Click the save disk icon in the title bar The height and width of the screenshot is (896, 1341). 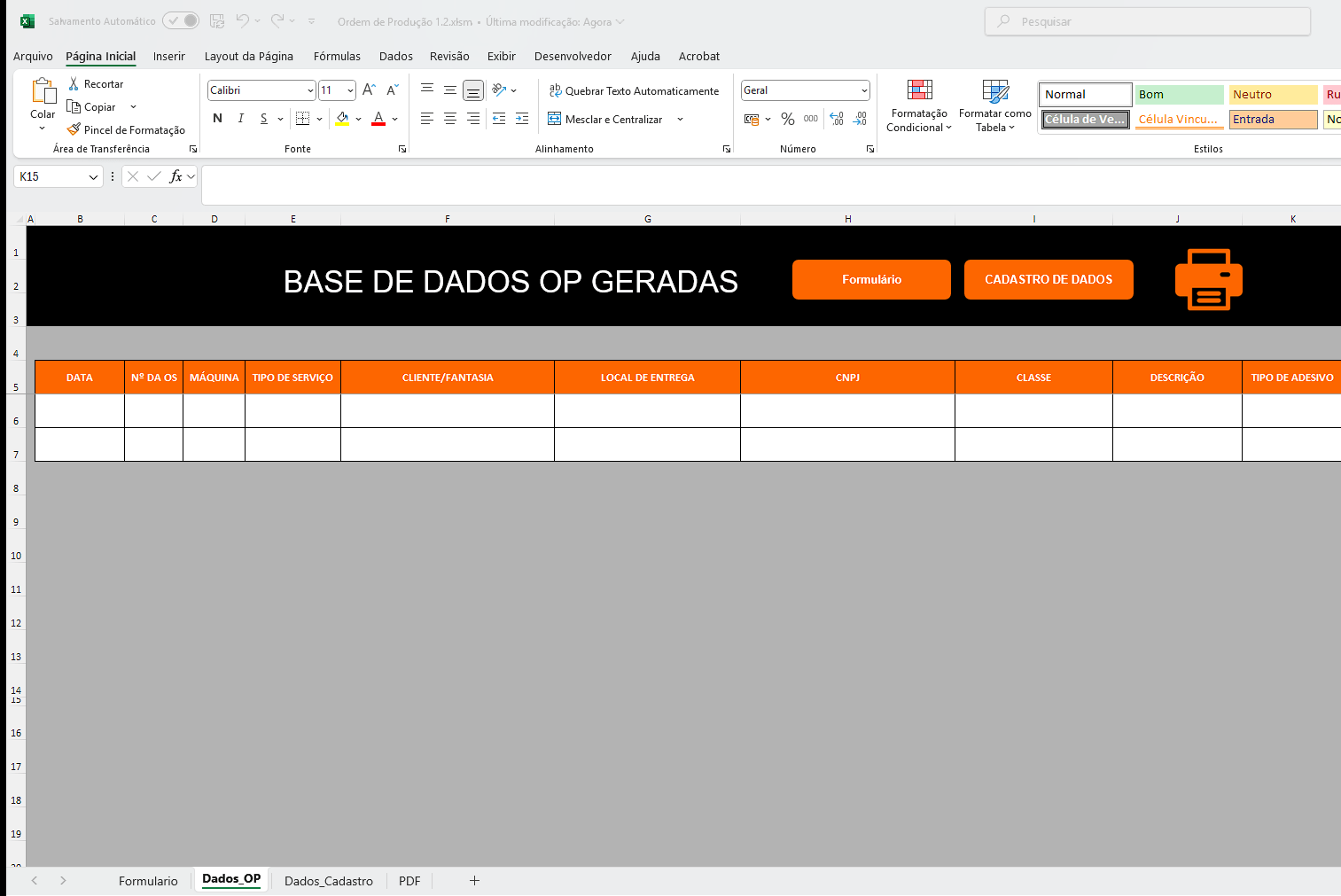[x=217, y=20]
